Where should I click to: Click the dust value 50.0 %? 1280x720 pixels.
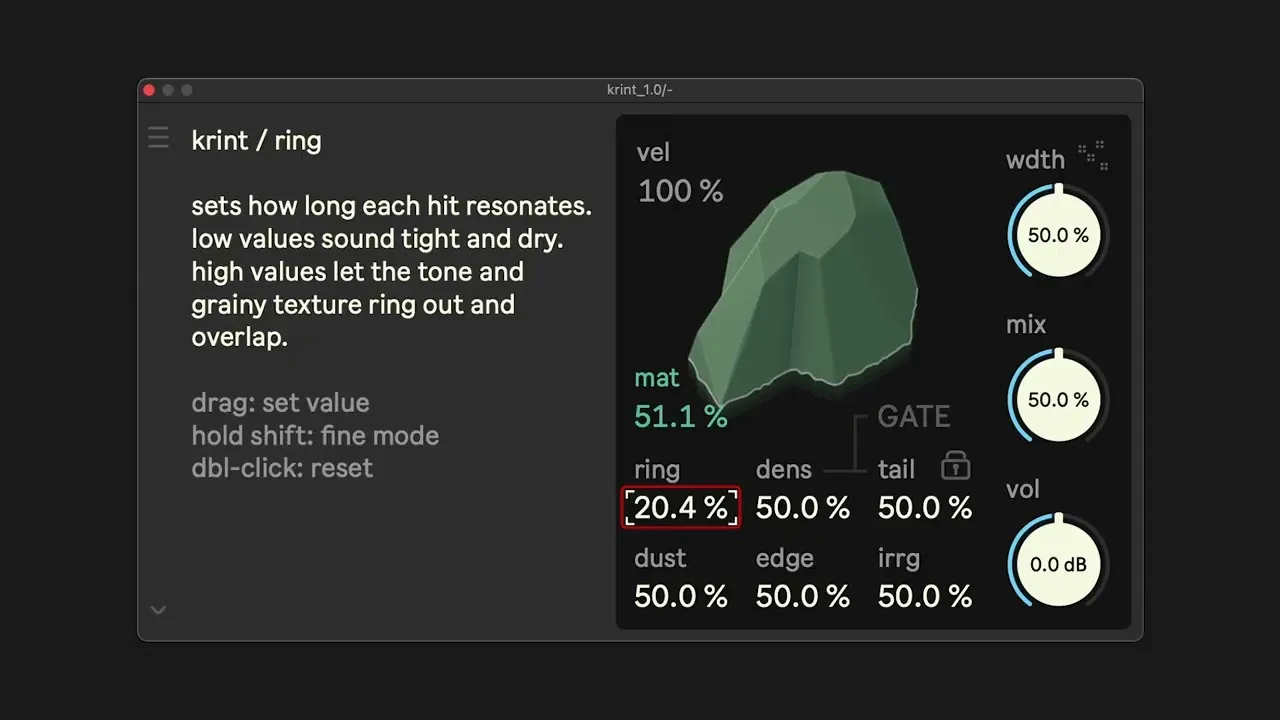coord(681,597)
